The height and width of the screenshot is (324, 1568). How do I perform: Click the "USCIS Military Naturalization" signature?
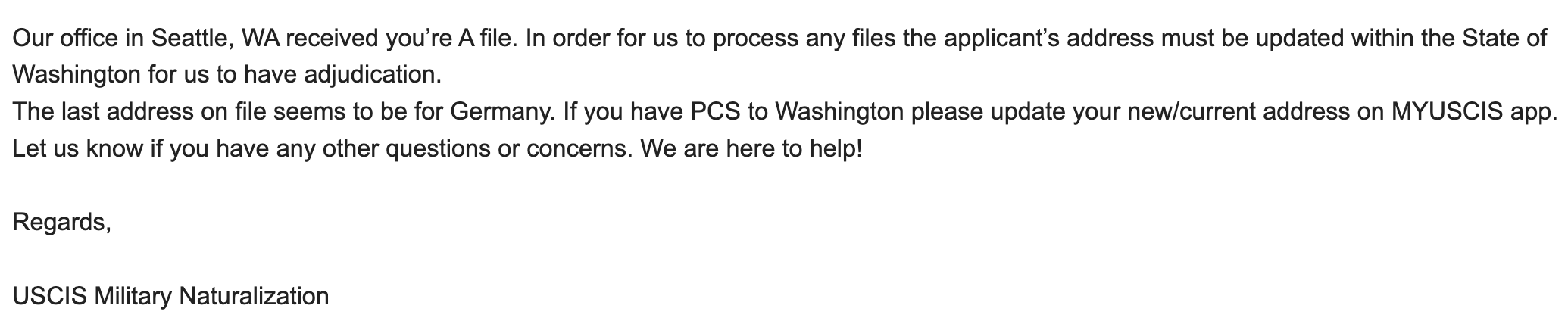coord(171,295)
